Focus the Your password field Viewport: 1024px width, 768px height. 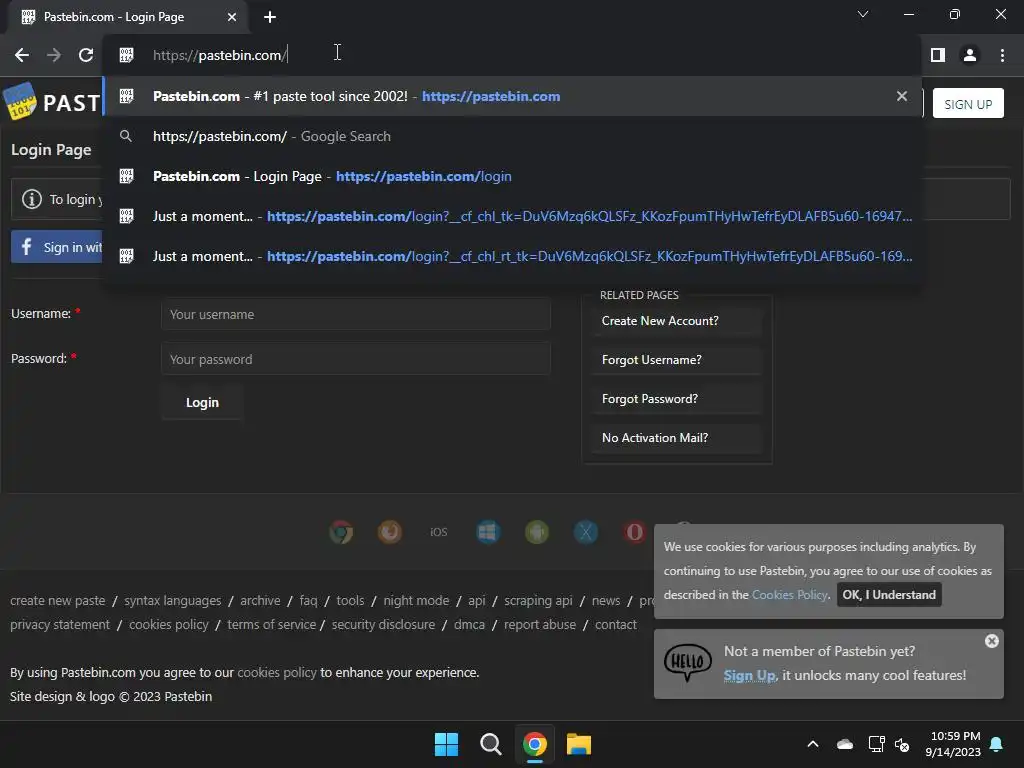(355, 359)
